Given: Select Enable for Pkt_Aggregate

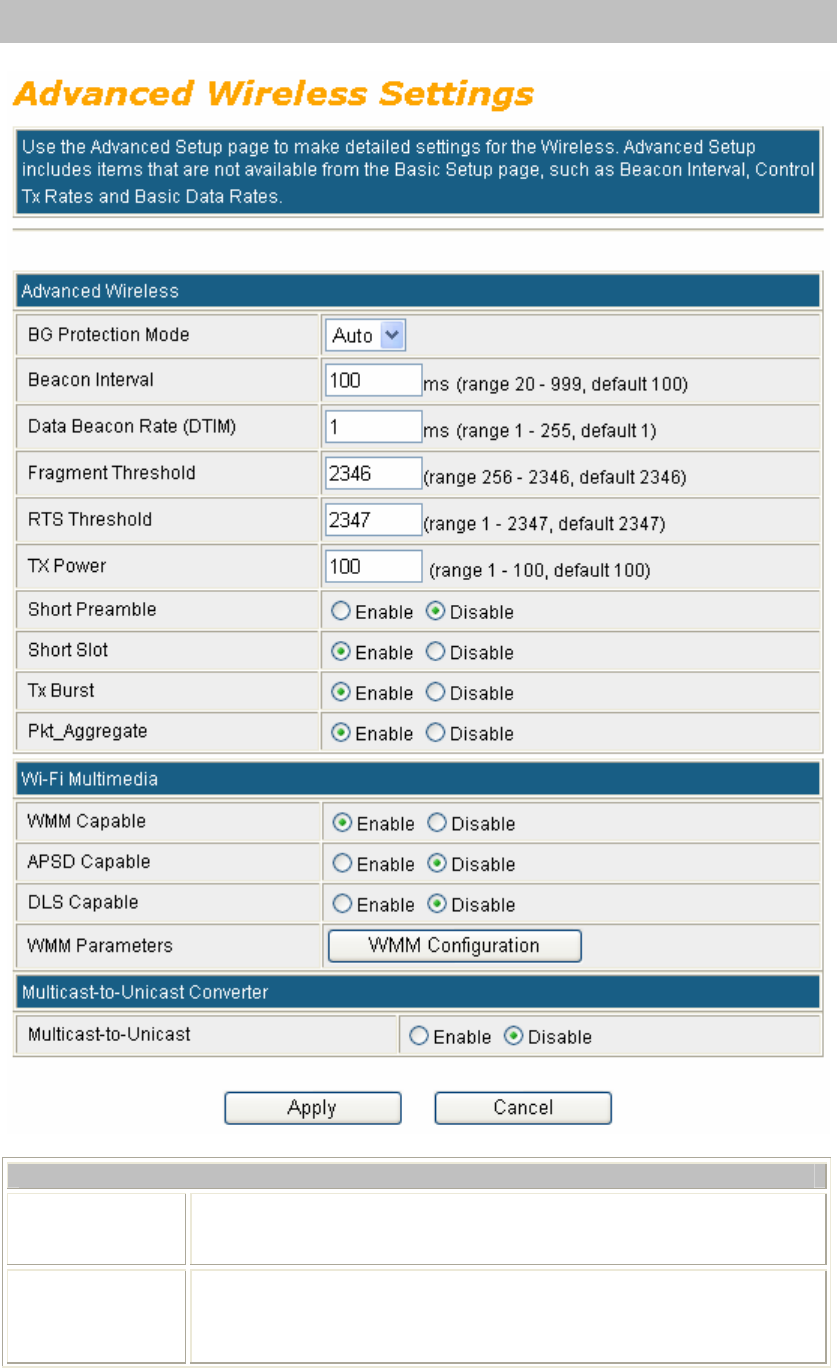Looking at the screenshot, I should [342, 733].
